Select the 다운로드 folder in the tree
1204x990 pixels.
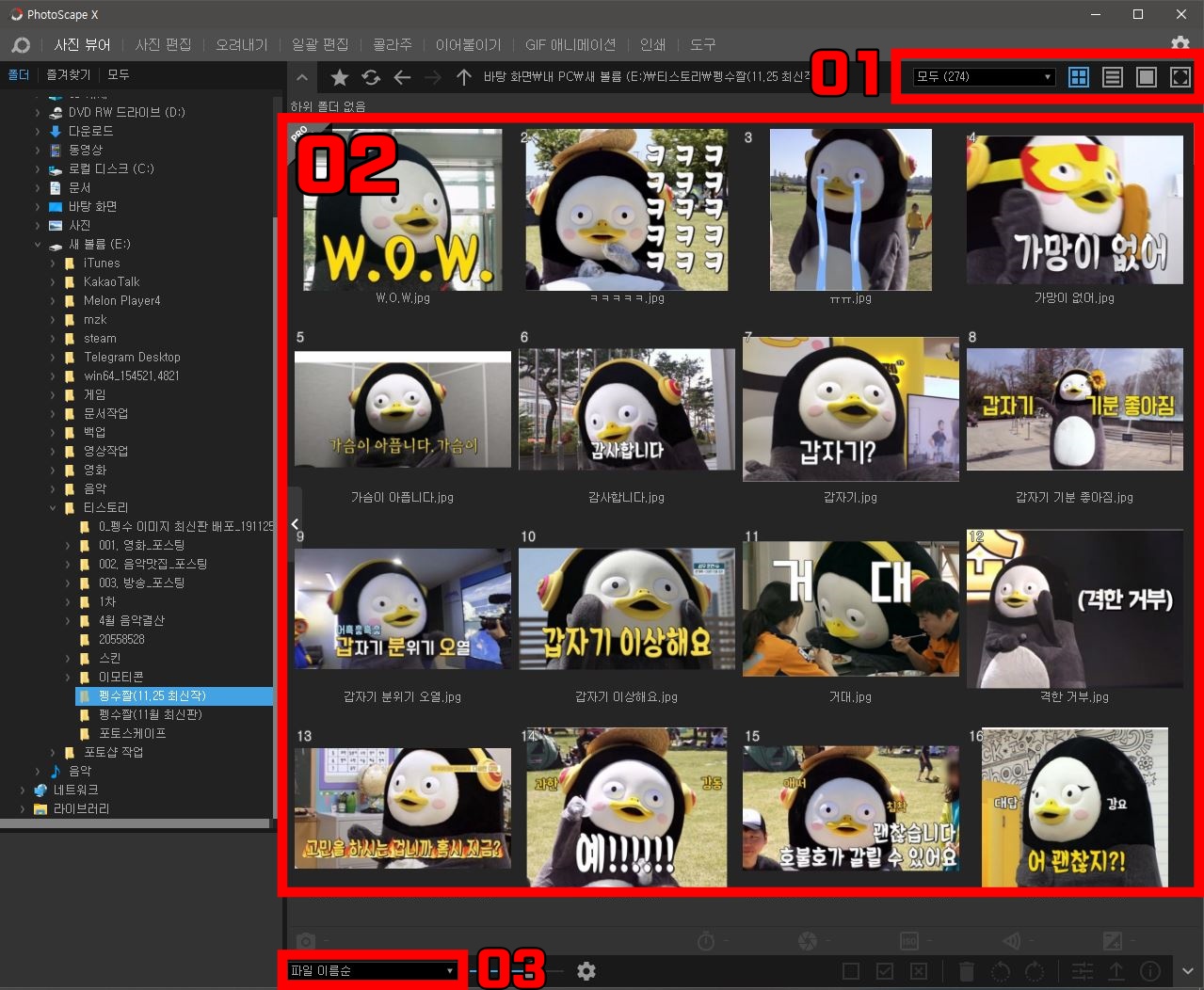pos(90,132)
